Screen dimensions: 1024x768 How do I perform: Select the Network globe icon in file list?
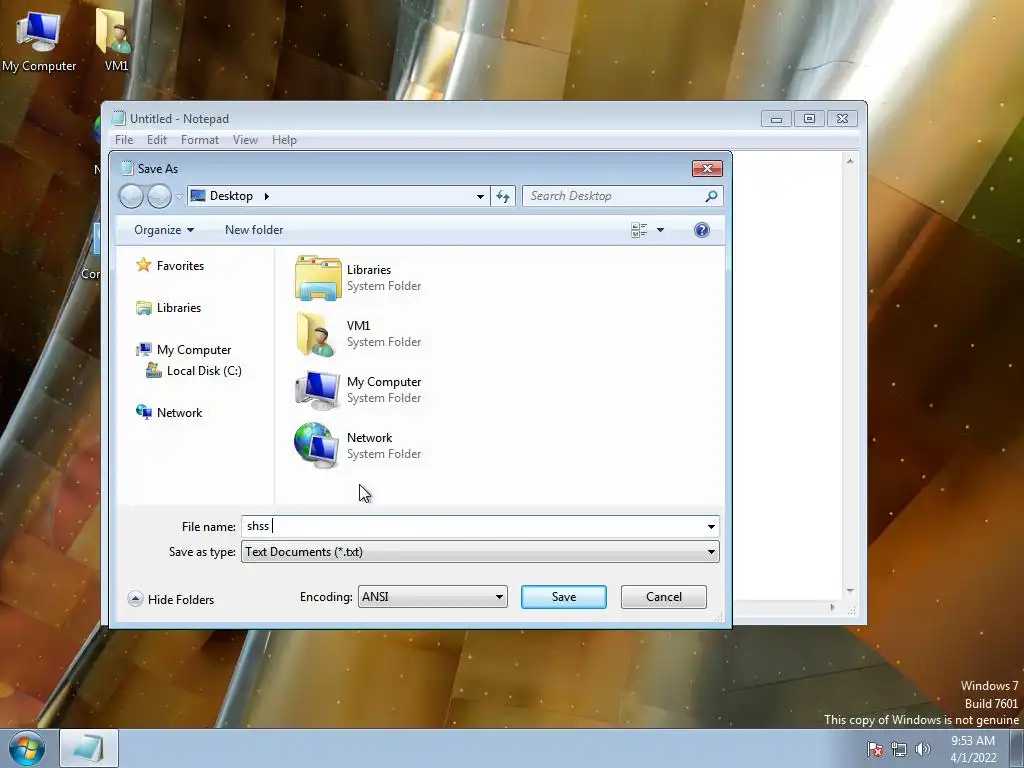click(317, 445)
